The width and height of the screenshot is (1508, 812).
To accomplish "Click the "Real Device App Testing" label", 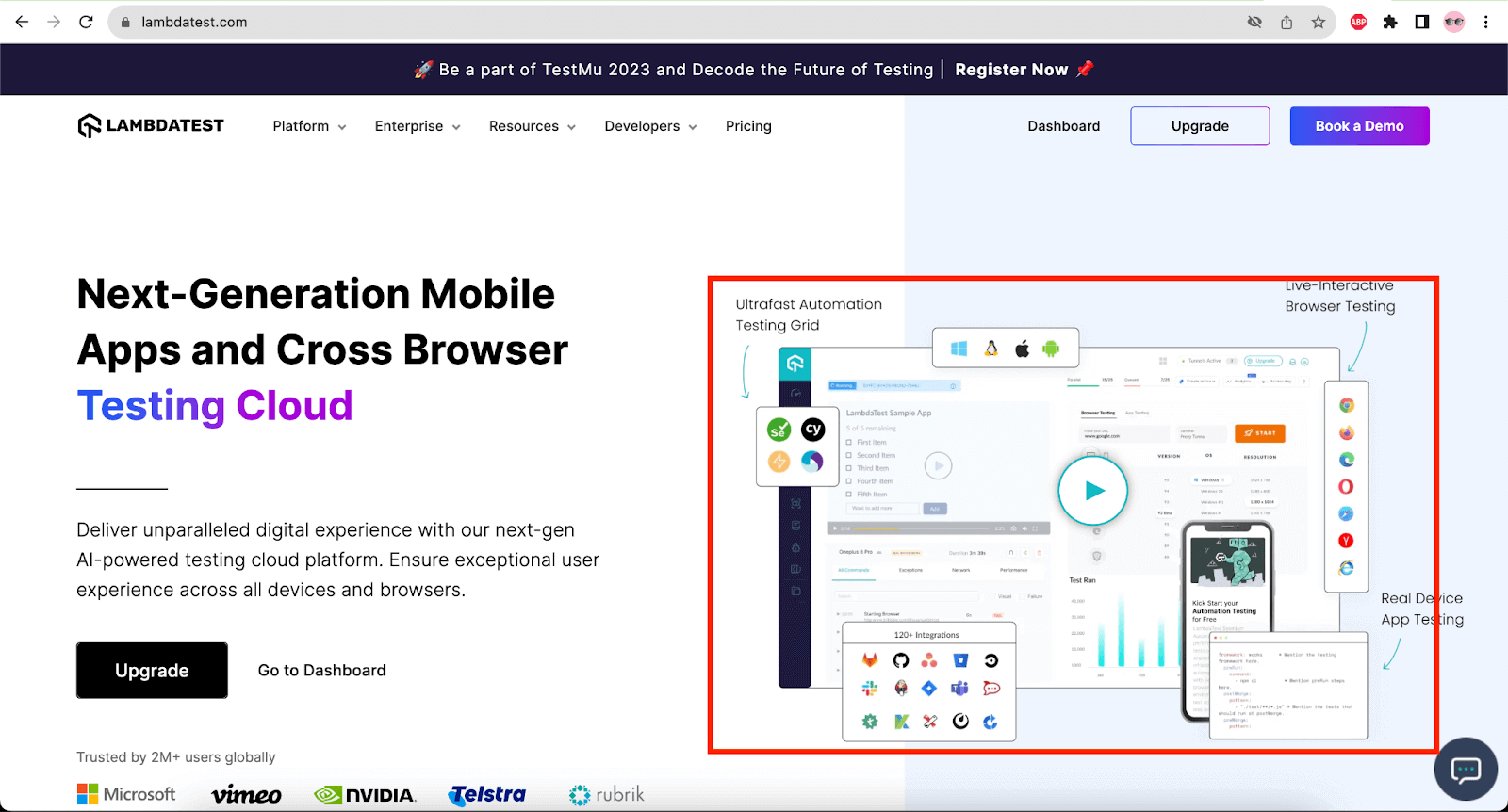I will click(1422, 609).
